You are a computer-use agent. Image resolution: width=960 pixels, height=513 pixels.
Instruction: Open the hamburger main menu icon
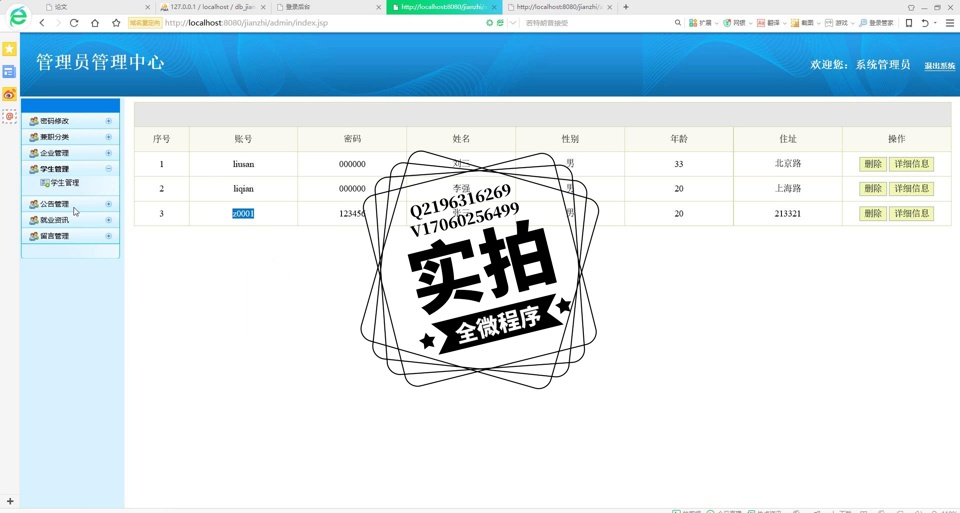click(950, 23)
